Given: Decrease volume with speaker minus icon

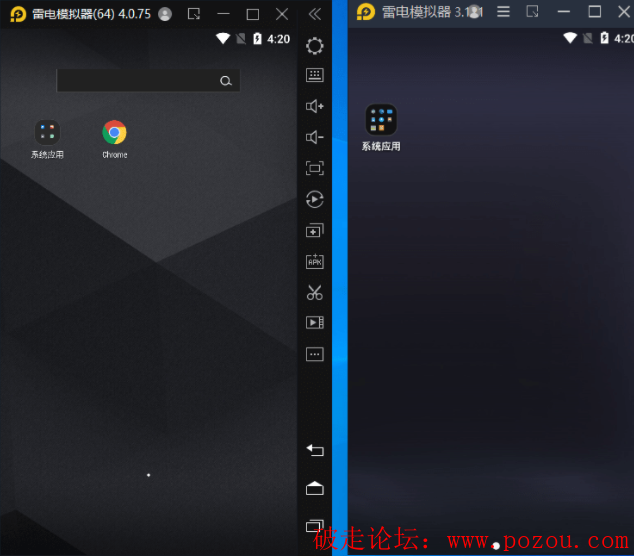Looking at the screenshot, I should [x=315, y=137].
